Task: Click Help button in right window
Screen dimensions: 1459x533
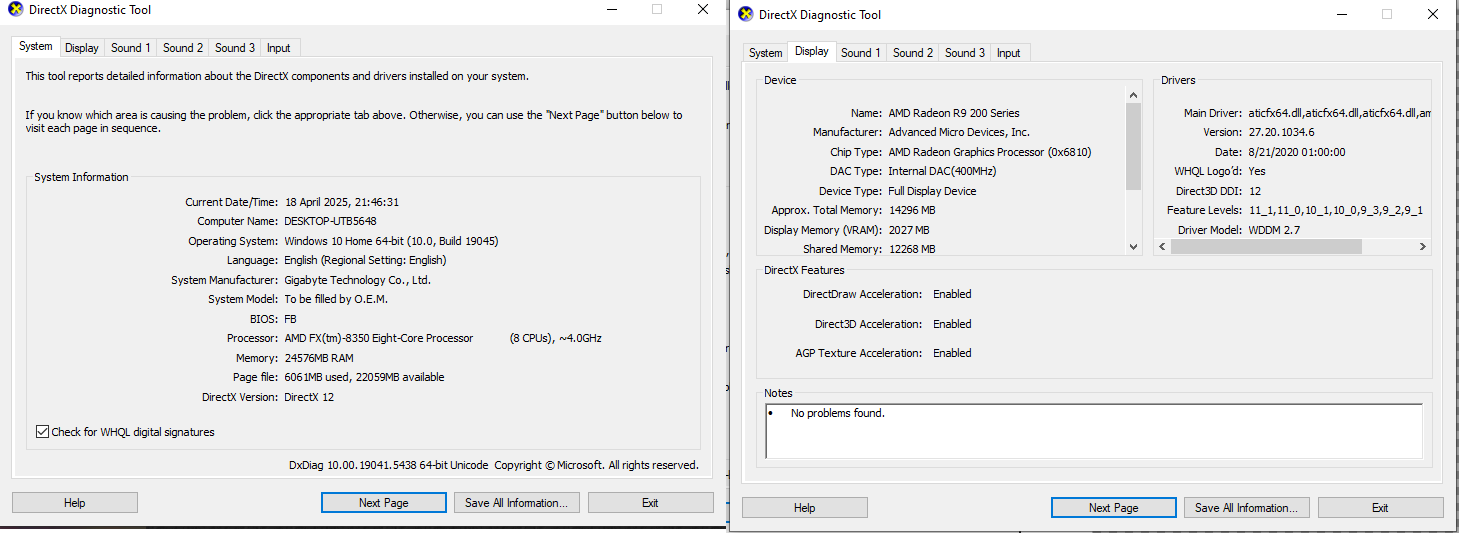Action: point(805,508)
